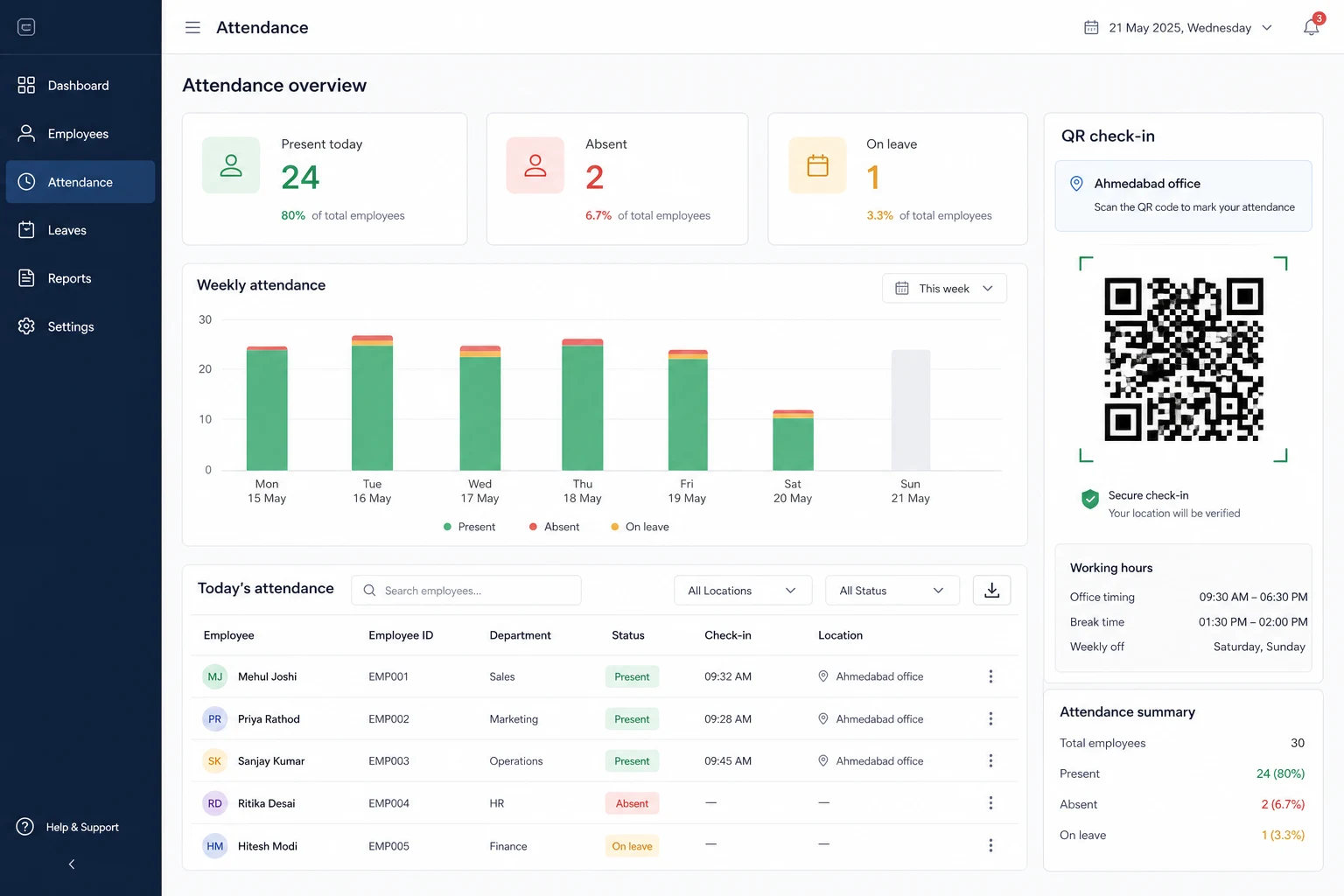
Task: Expand the date selector dropdown
Action: [x=1267, y=28]
